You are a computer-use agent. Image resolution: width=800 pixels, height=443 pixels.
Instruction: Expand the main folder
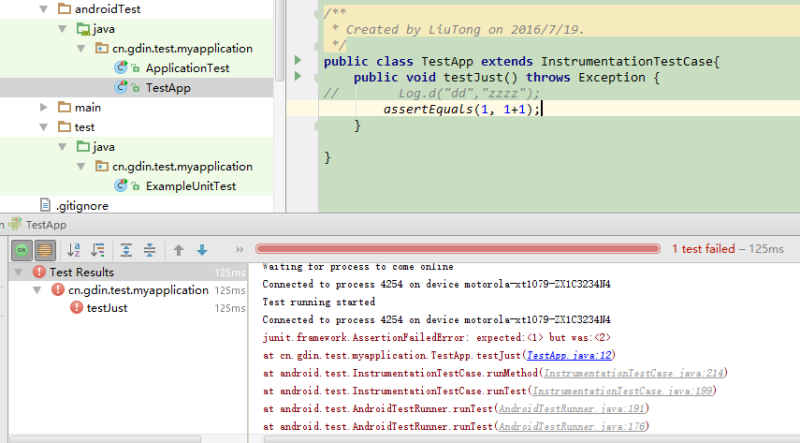tap(44, 108)
